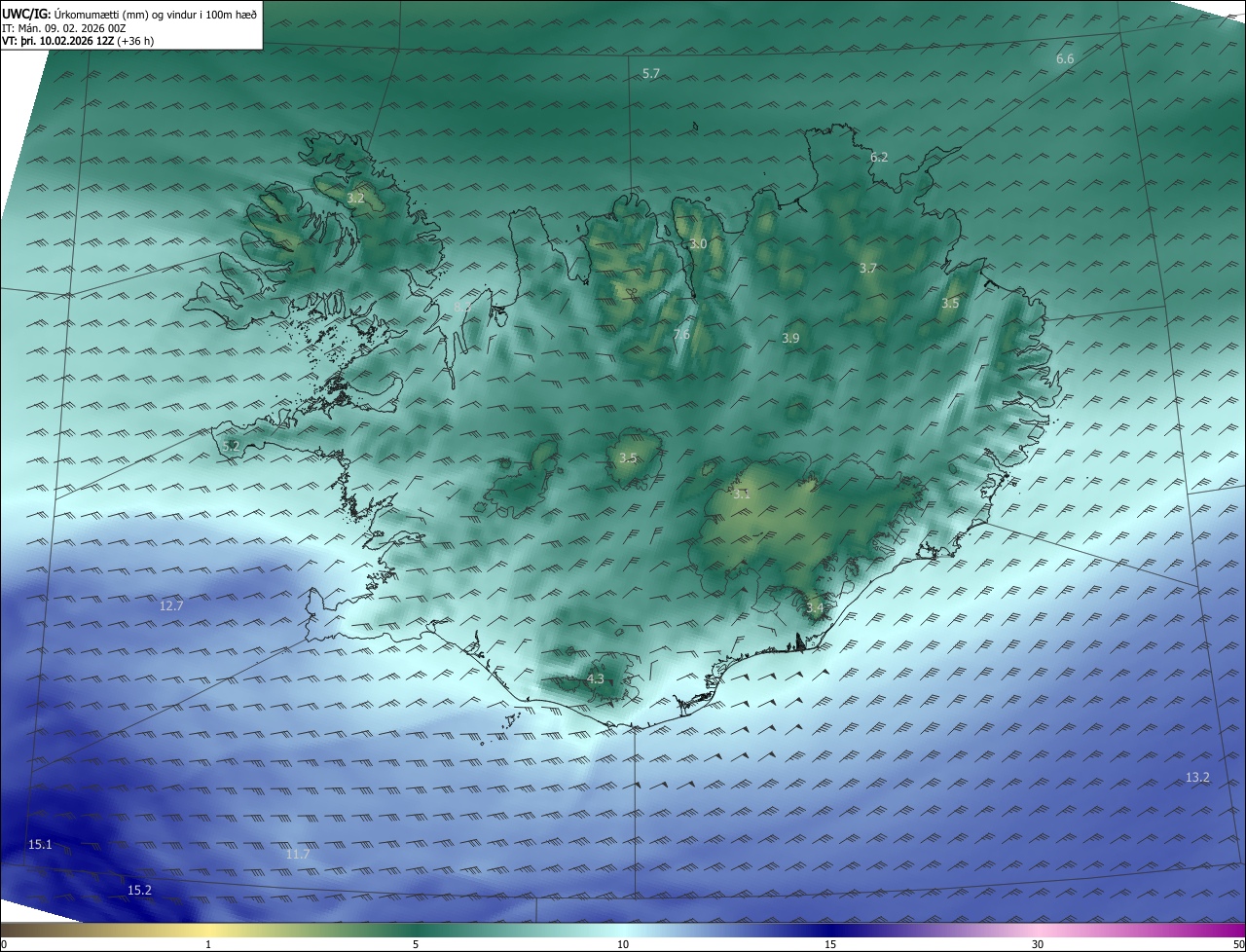Click the 'UWC/IG: Úrkomumætti (mm)' title line
The height and width of the screenshot is (952, 1246).
click(129, 13)
